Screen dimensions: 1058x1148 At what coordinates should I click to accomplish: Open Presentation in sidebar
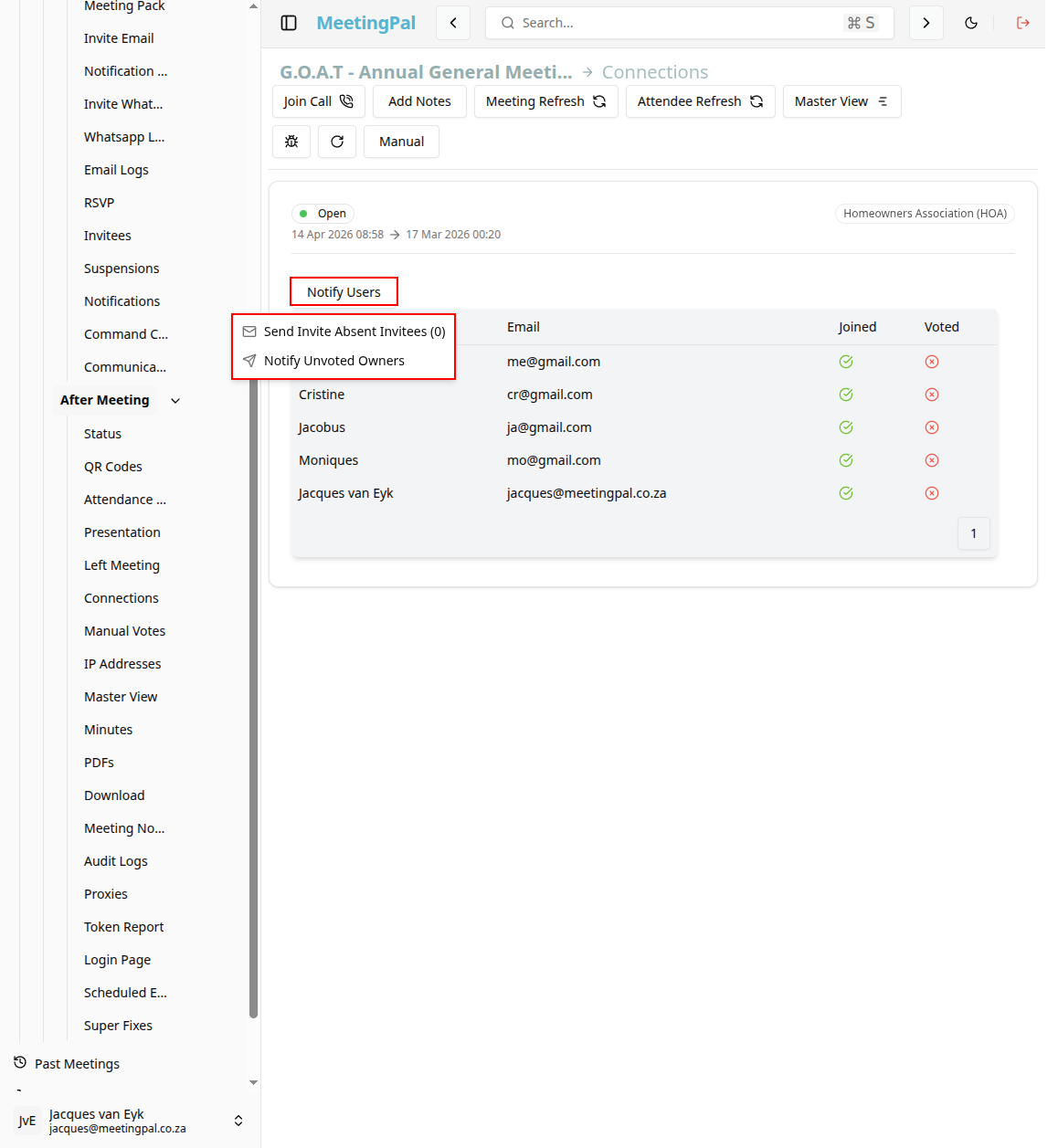122,532
